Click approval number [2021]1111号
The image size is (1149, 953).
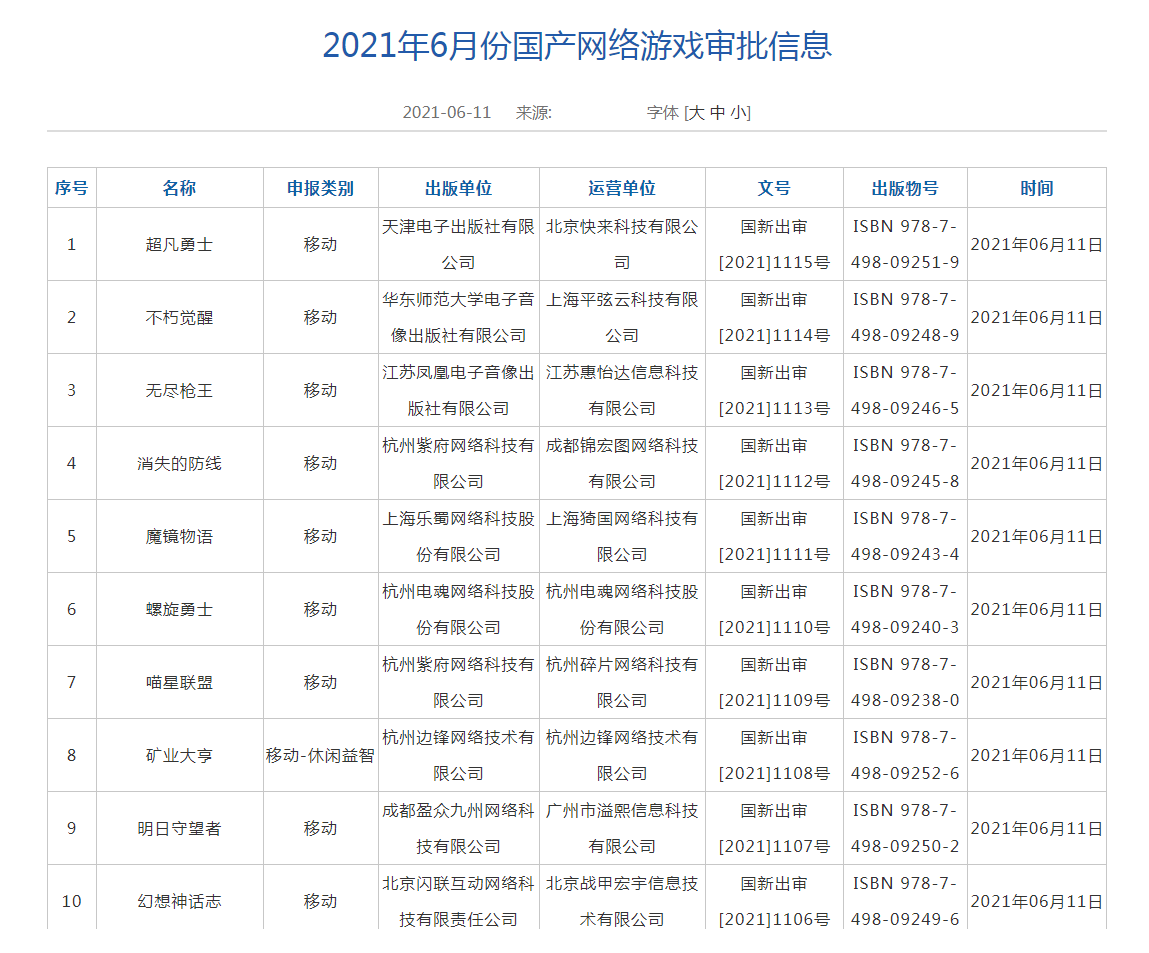[774, 555]
